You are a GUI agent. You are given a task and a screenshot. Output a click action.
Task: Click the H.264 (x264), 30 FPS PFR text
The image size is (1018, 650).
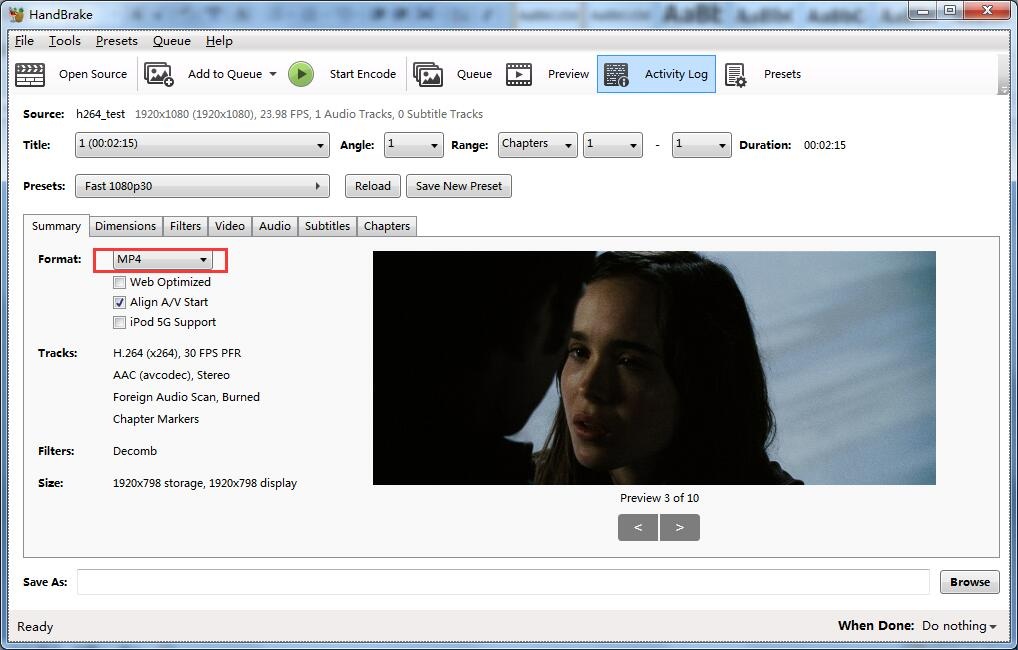[x=177, y=353]
